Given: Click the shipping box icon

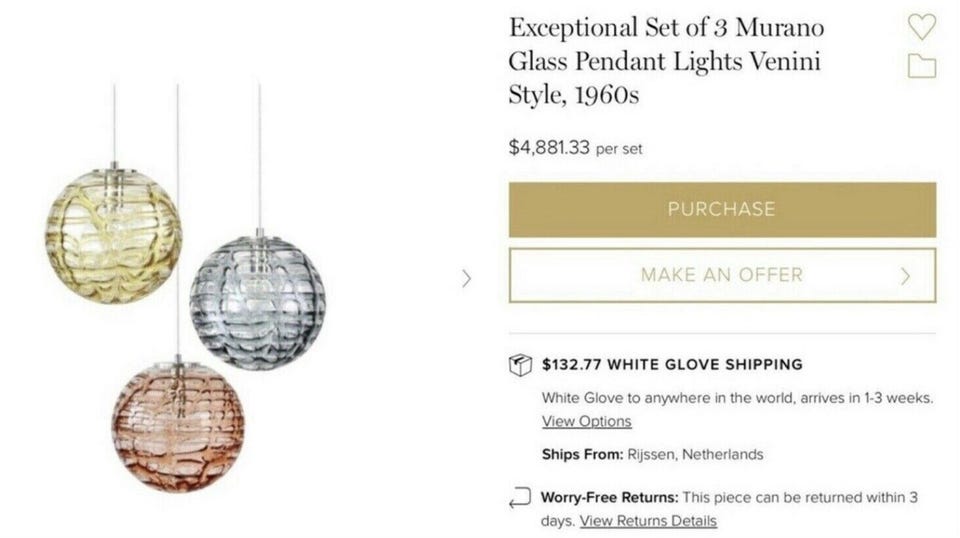Looking at the screenshot, I should point(520,365).
